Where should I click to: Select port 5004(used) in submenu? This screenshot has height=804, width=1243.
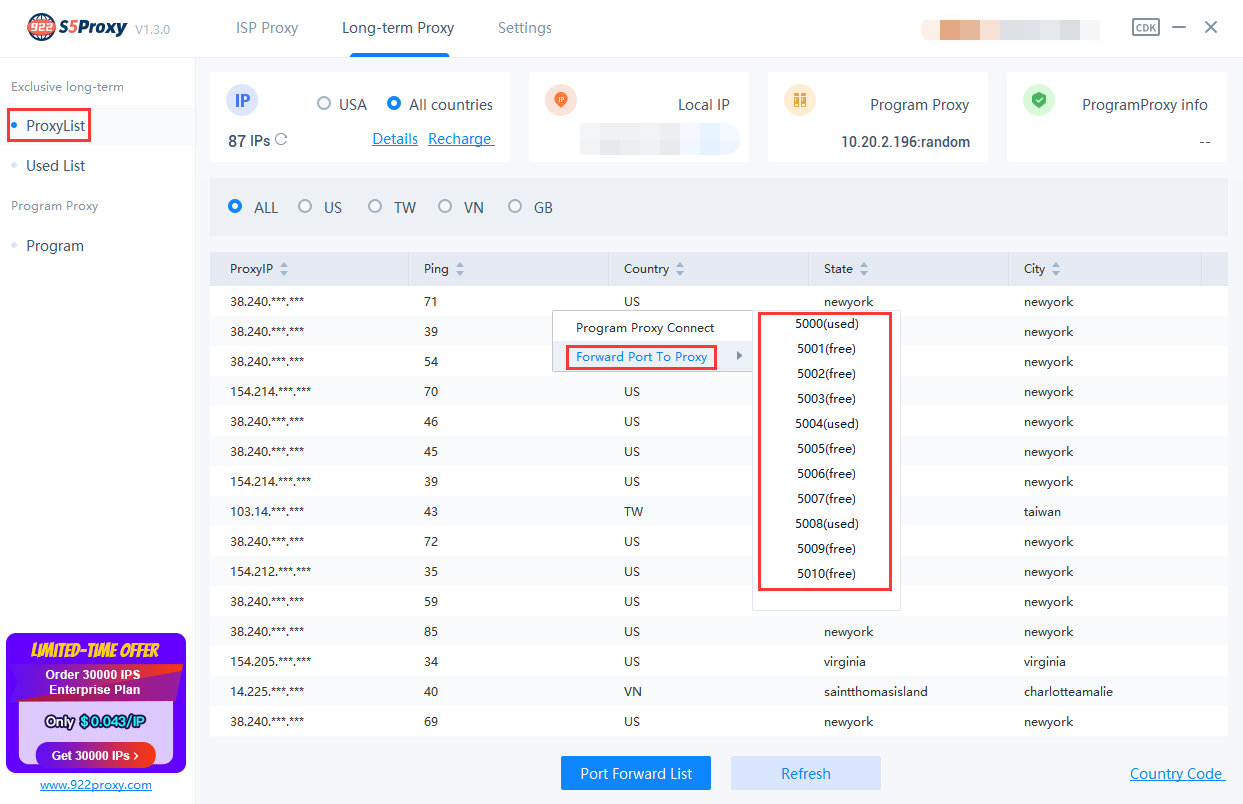pyautogui.click(x=826, y=424)
